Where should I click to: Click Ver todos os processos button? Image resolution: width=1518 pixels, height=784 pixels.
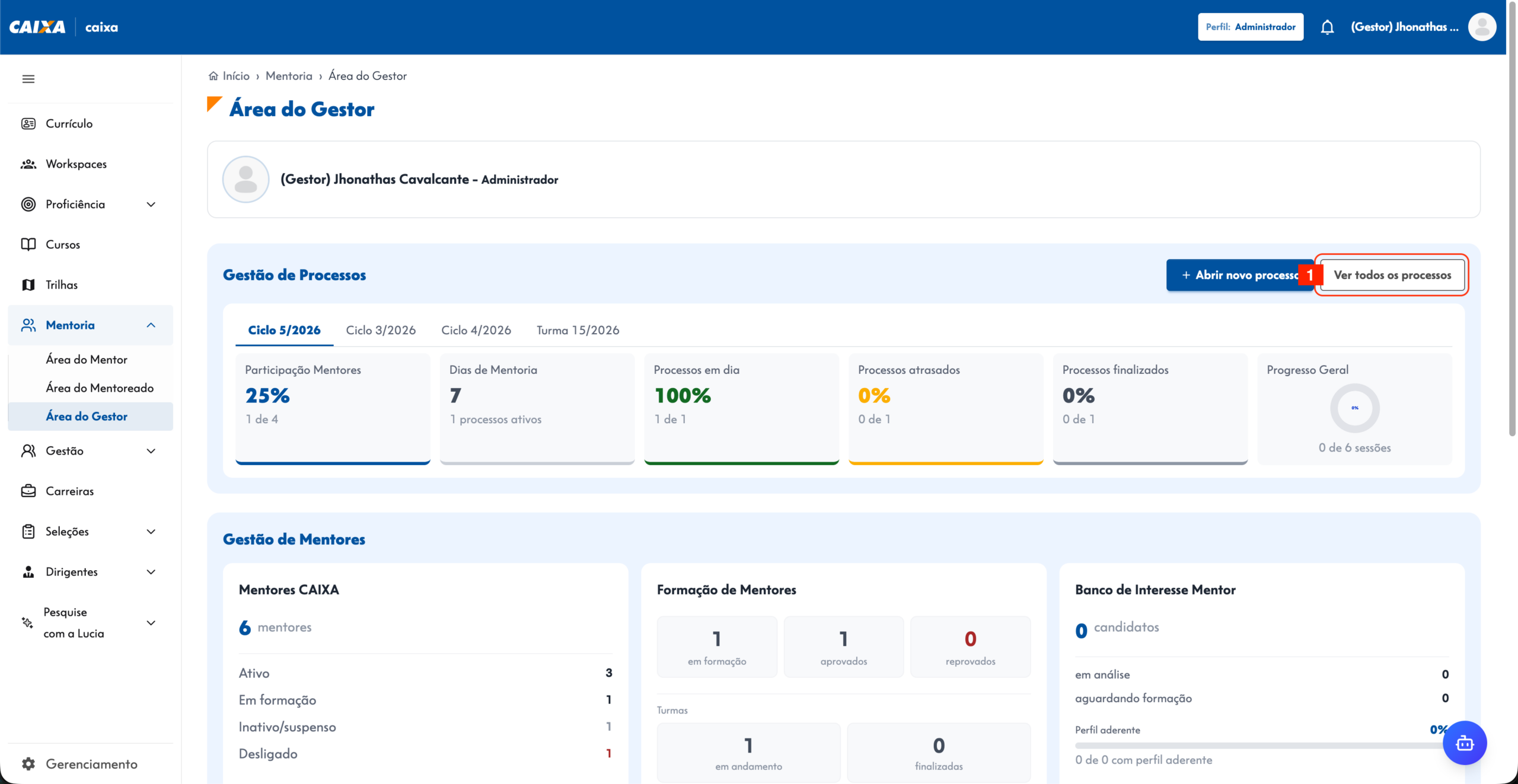1392,275
